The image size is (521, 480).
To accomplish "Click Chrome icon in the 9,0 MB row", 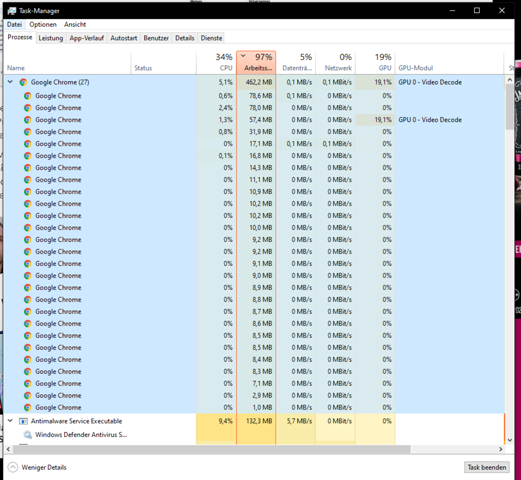I will point(28,276).
